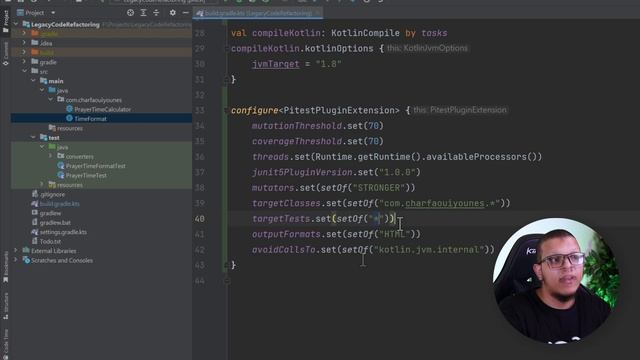This screenshot has width=640, height=360.
Task: Open the Bookmarks tool window
Action: click(5, 267)
